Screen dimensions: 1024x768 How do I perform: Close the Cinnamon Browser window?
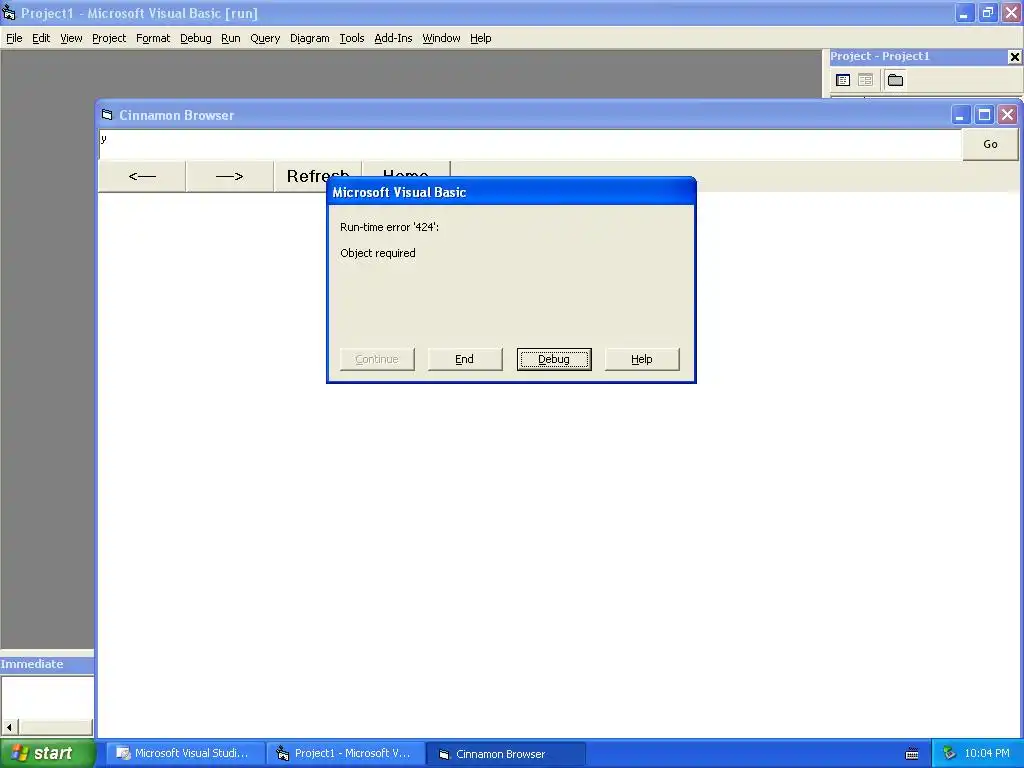tap(1008, 116)
